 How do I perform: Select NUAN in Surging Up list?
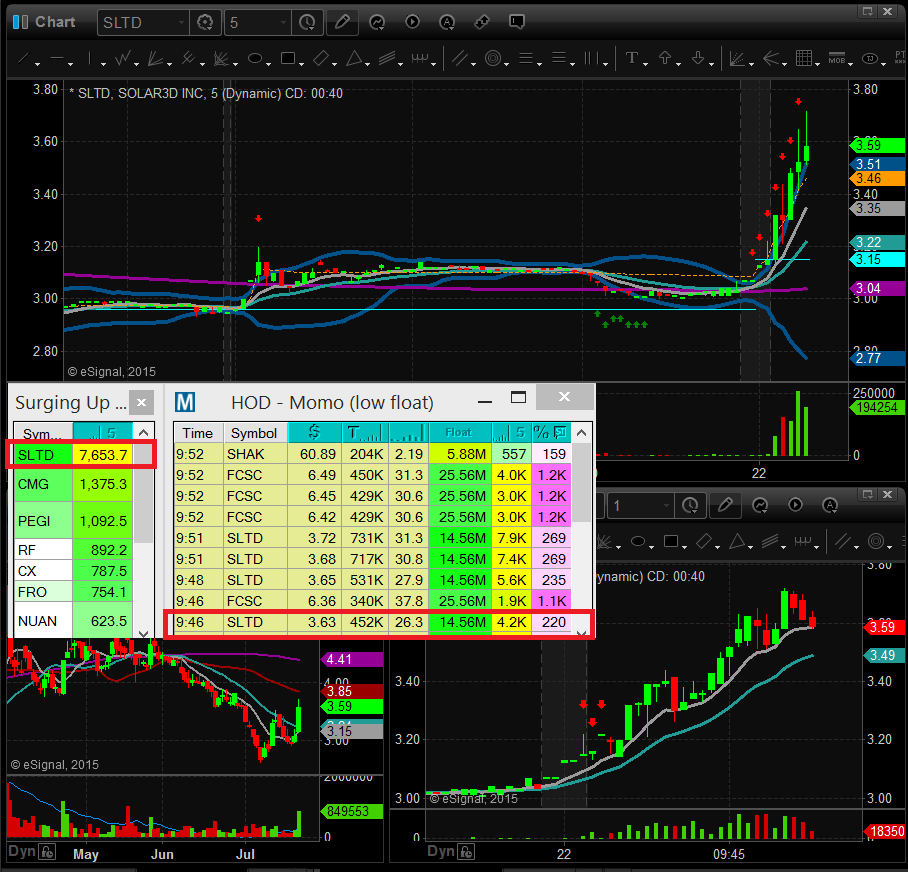pyautogui.click(x=73, y=621)
